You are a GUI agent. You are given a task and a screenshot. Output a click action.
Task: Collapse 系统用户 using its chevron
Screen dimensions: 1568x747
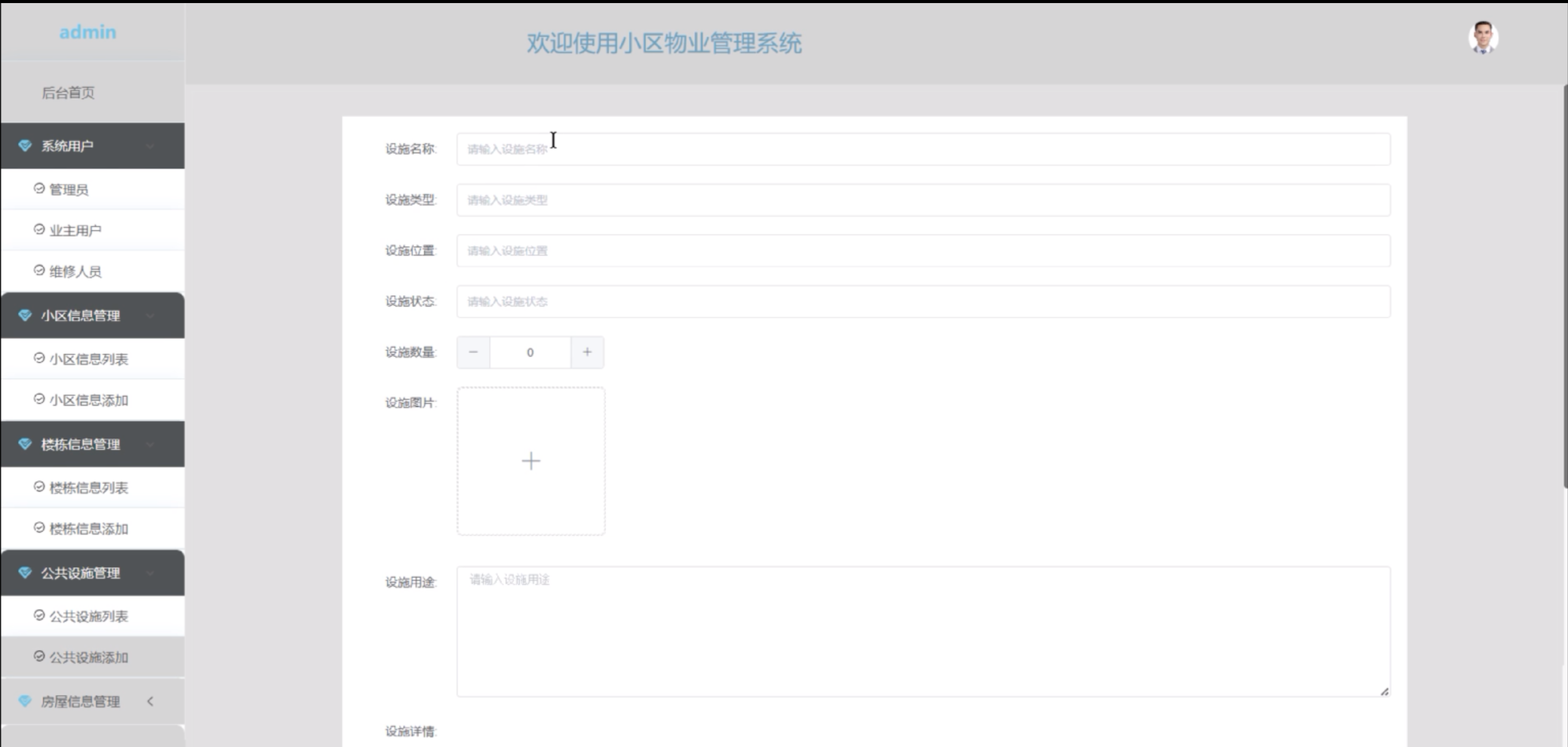pos(150,146)
